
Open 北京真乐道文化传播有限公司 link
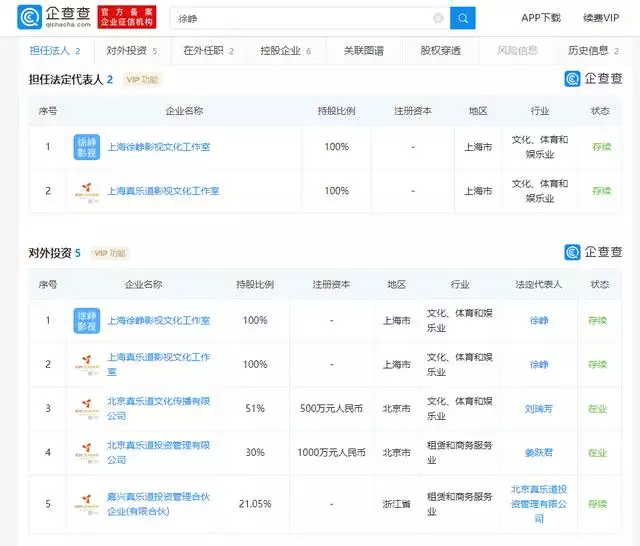pos(158,408)
